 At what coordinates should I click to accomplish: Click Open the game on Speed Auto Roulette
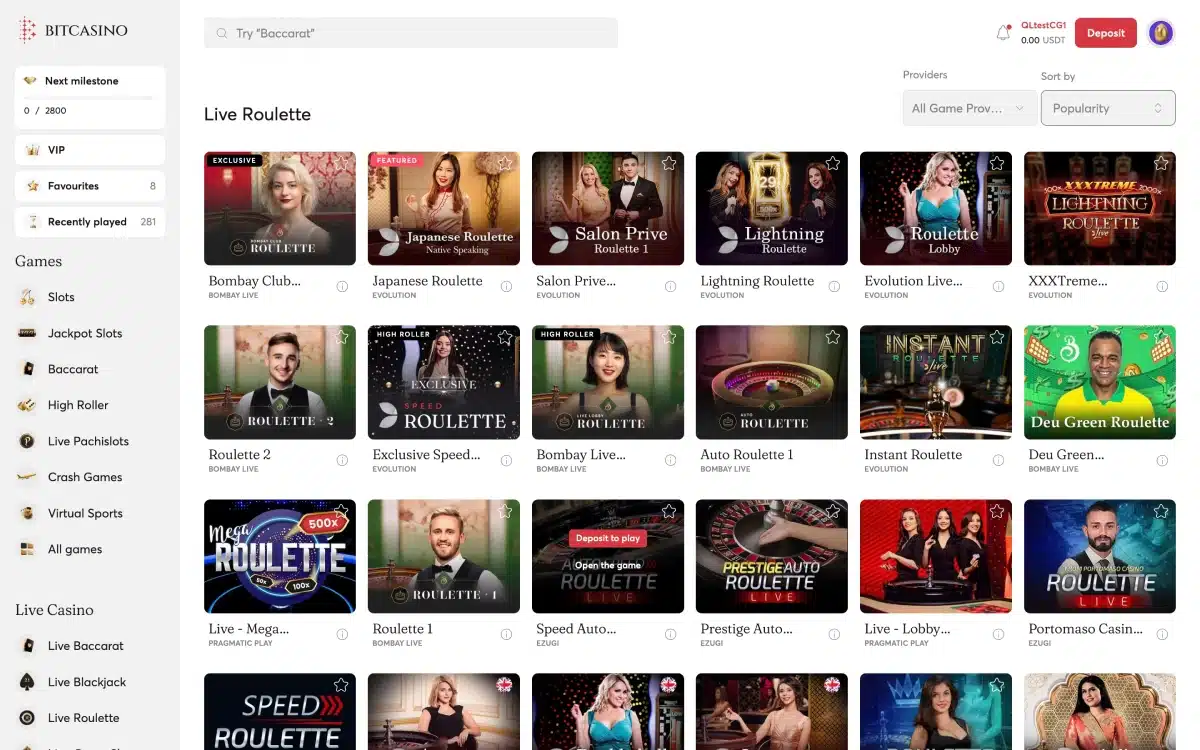click(608, 565)
